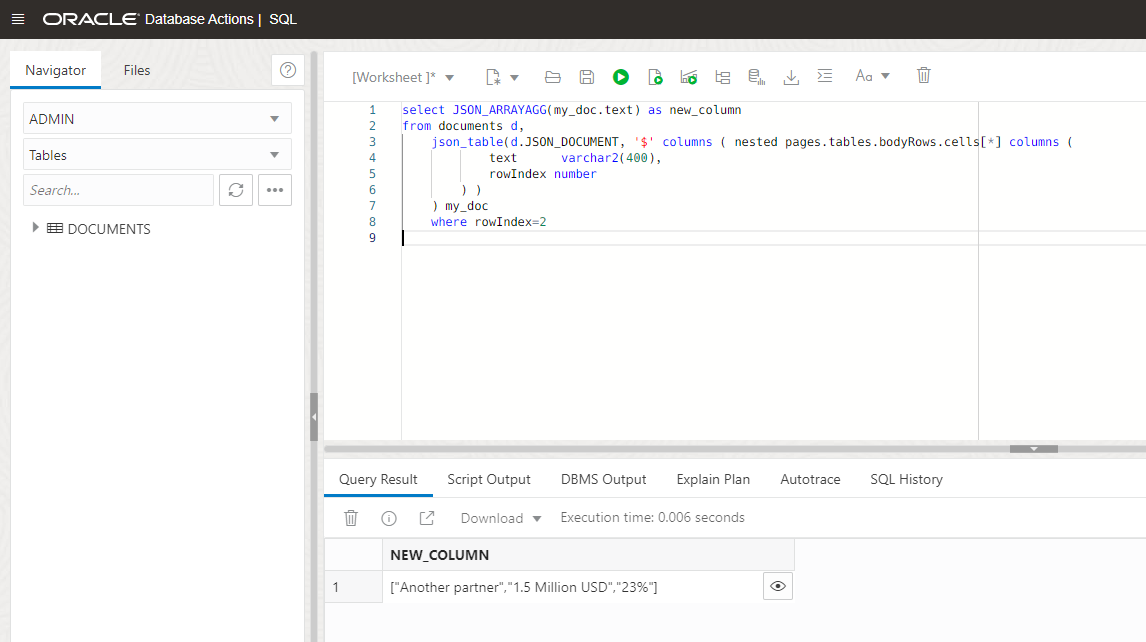Screen dimensions: 1146x642
Task: Click the Explain Plan toolbar icon
Action: pos(723,77)
